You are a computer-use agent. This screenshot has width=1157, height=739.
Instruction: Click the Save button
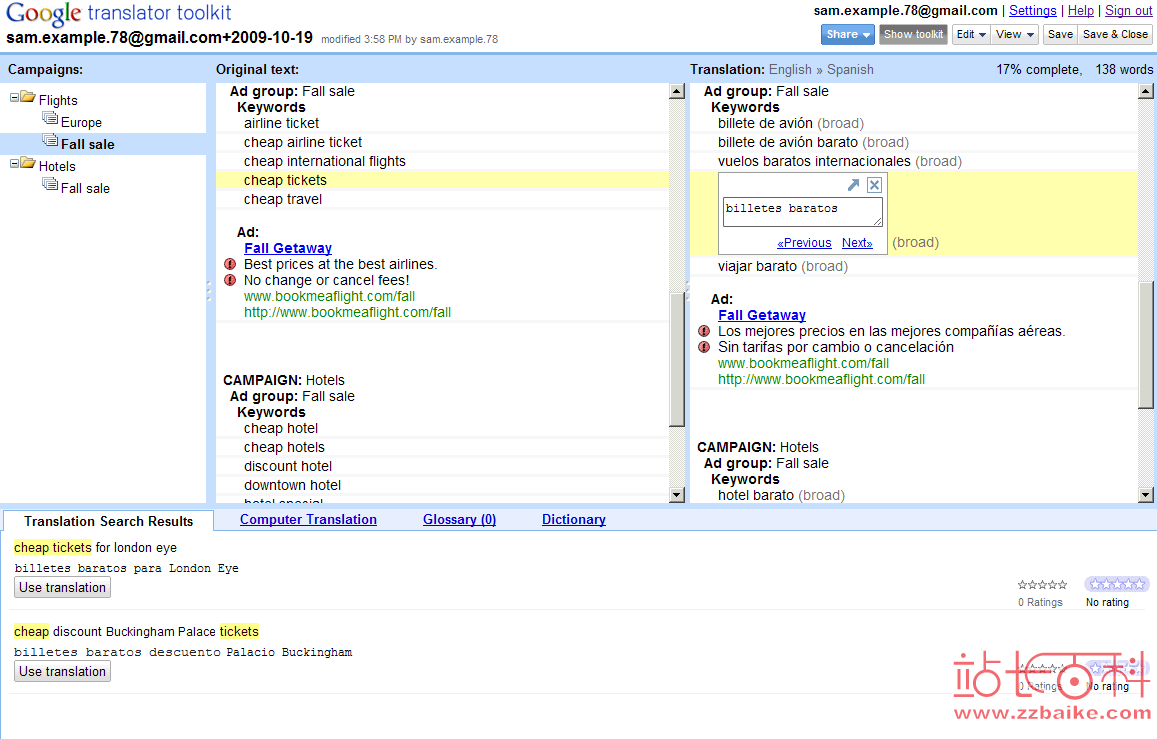point(1060,35)
